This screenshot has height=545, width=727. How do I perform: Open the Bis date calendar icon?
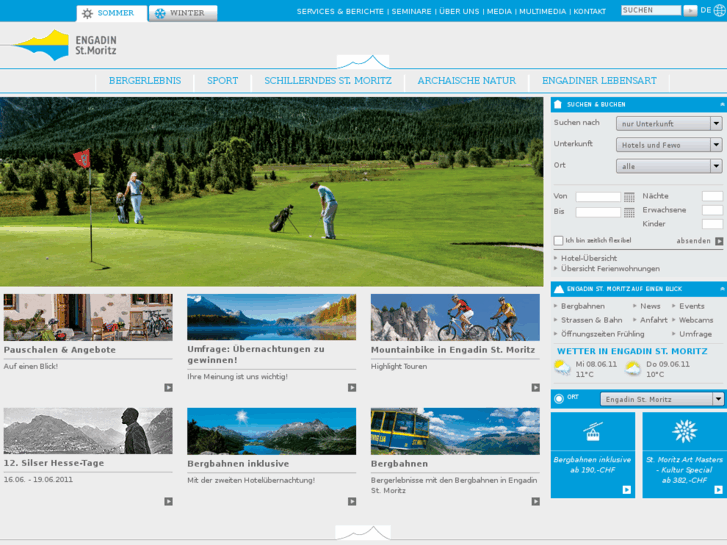629,212
